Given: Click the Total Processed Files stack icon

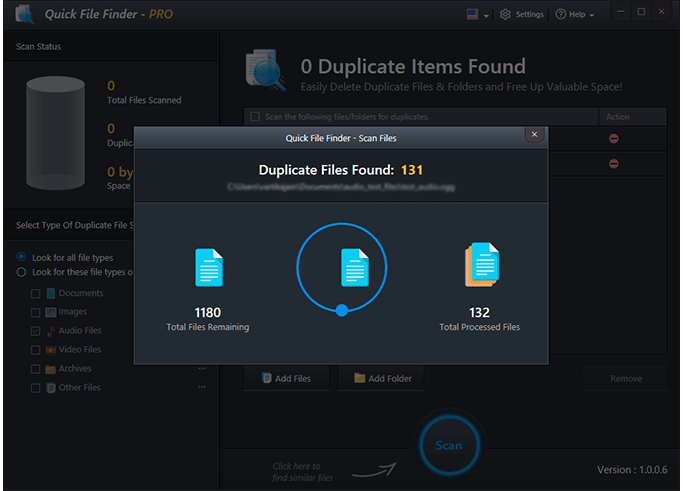Looking at the screenshot, I should pos(480,267).
